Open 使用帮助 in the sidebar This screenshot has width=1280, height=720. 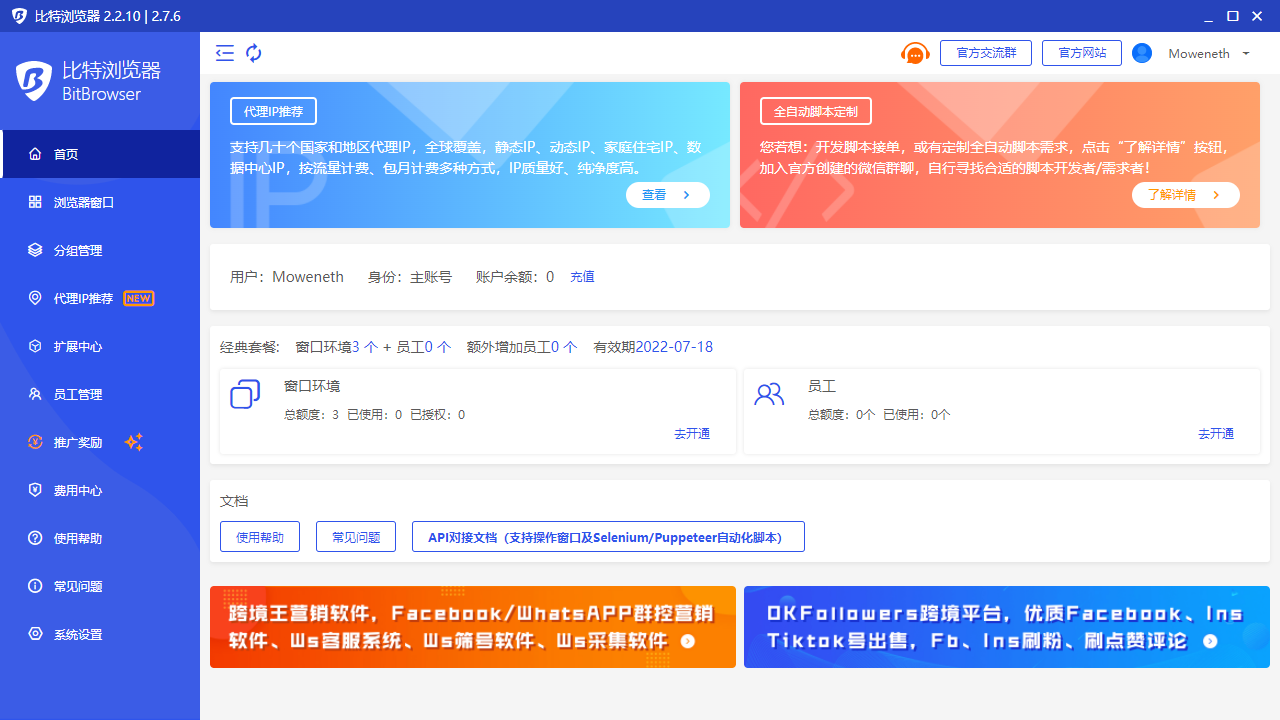(100, 538)
